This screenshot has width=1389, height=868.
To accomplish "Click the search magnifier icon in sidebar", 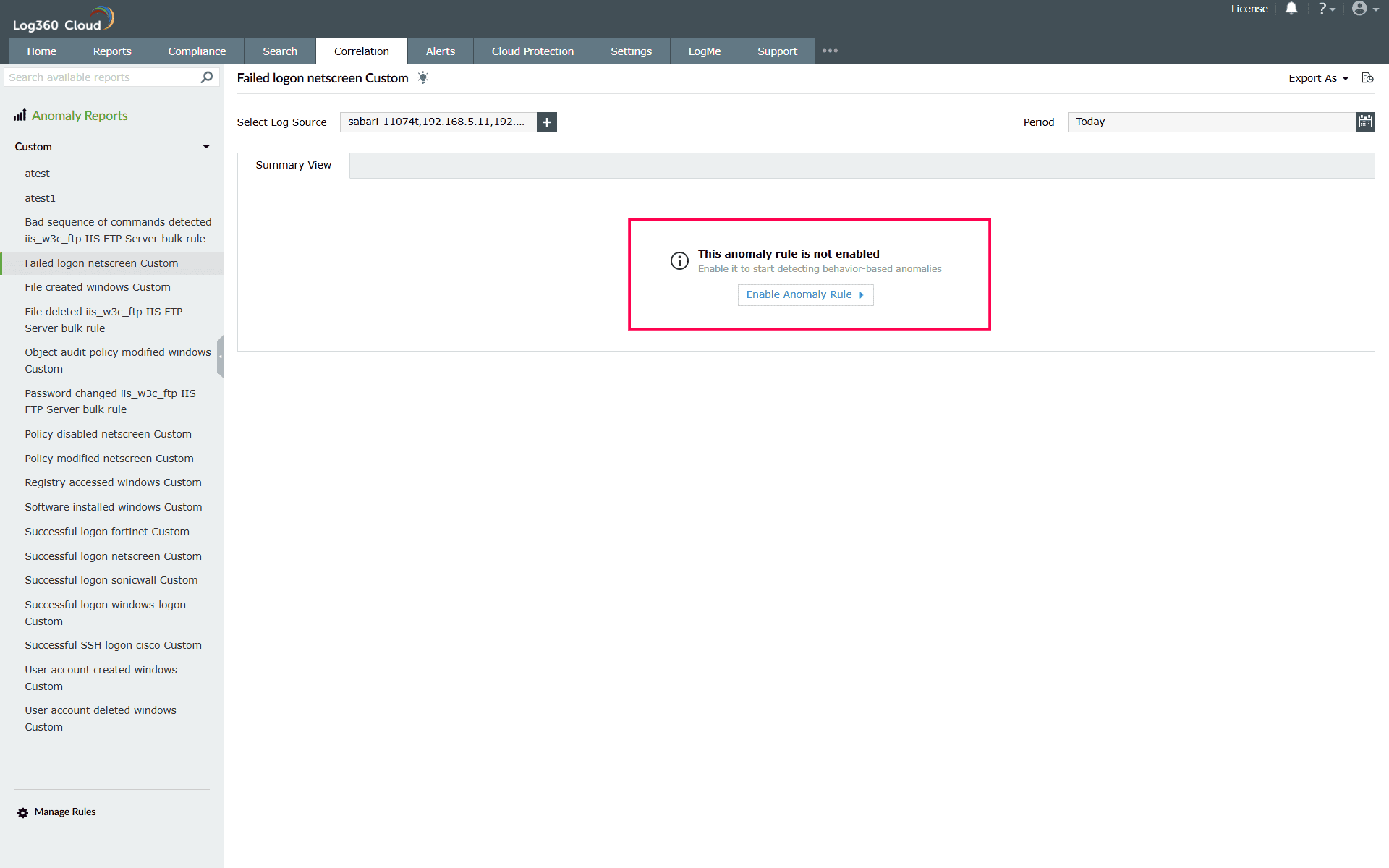I will pos(207,77).
